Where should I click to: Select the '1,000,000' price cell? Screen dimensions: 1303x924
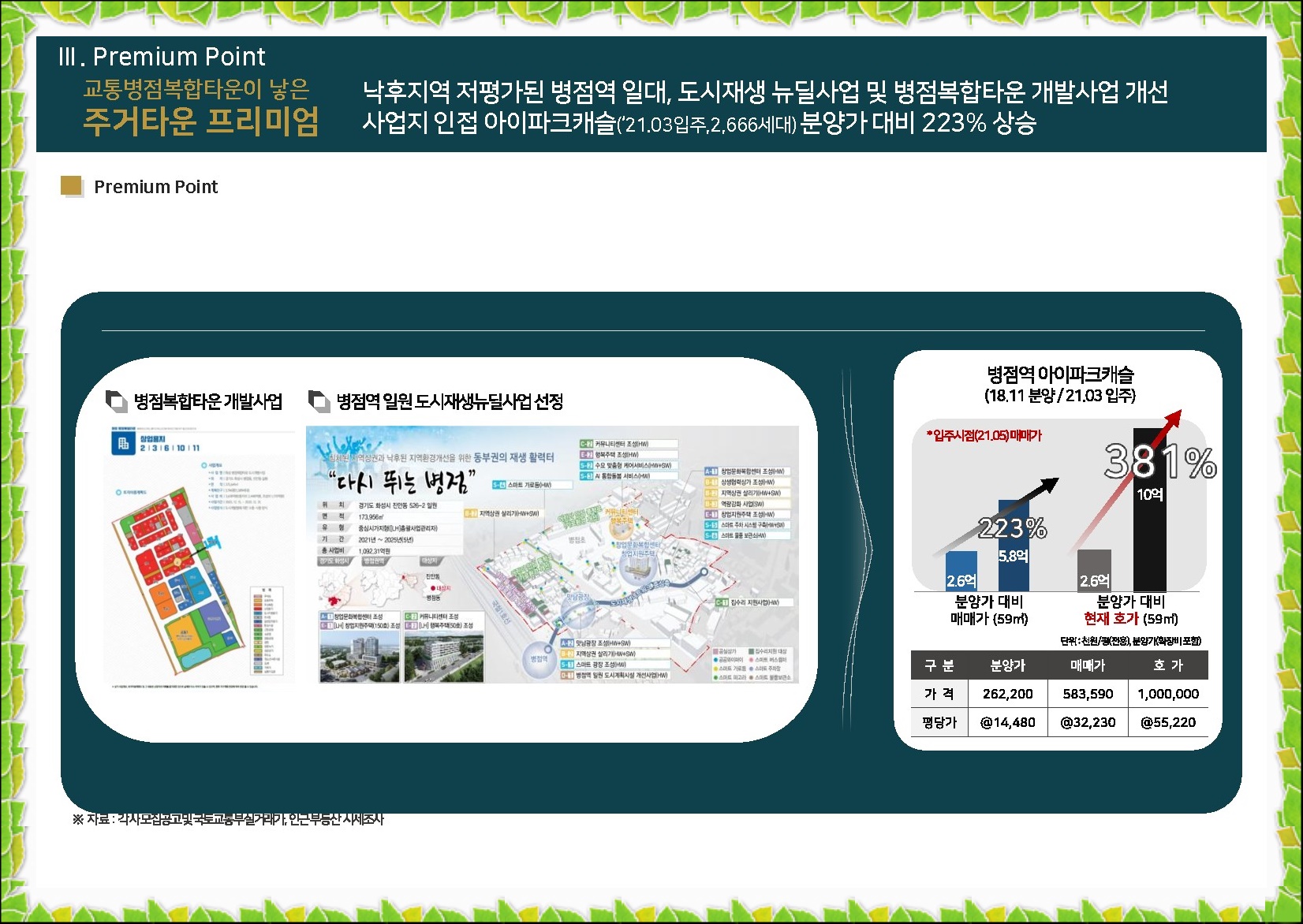(1168, 694)
